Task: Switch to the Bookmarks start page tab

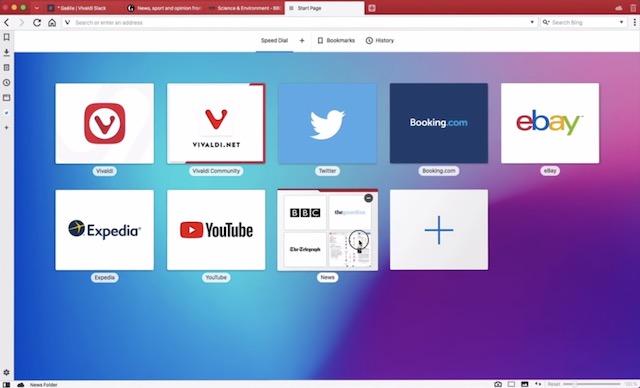Action: (336, 40)
